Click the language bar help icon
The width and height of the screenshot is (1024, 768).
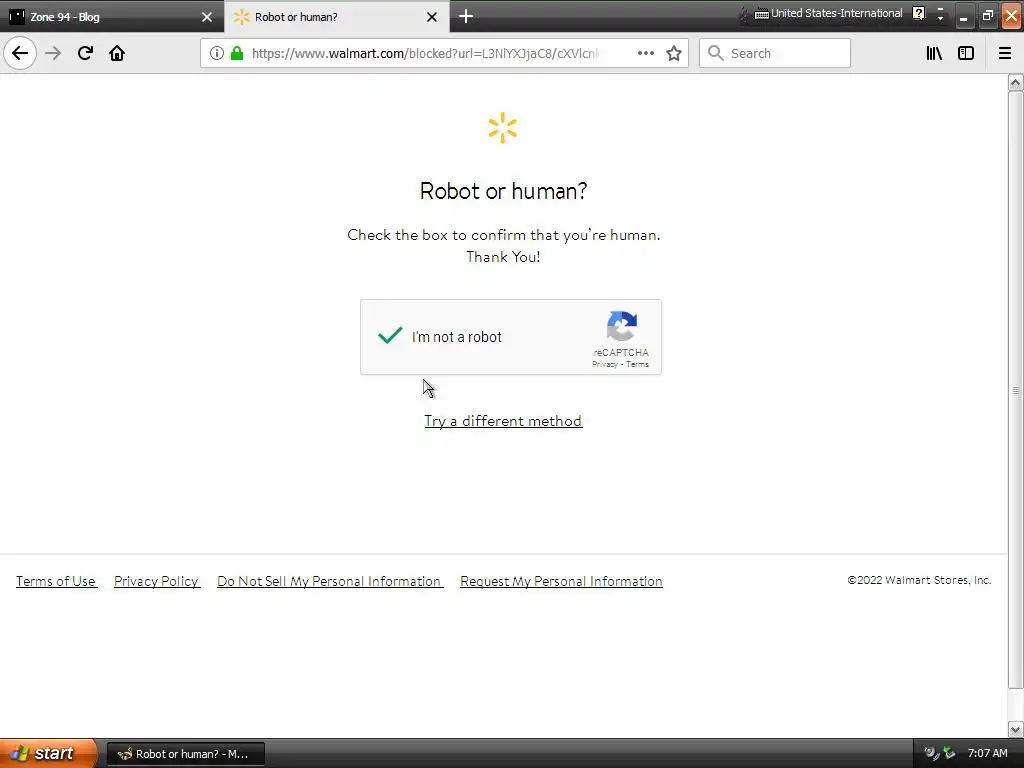click(x=918, y=13)
